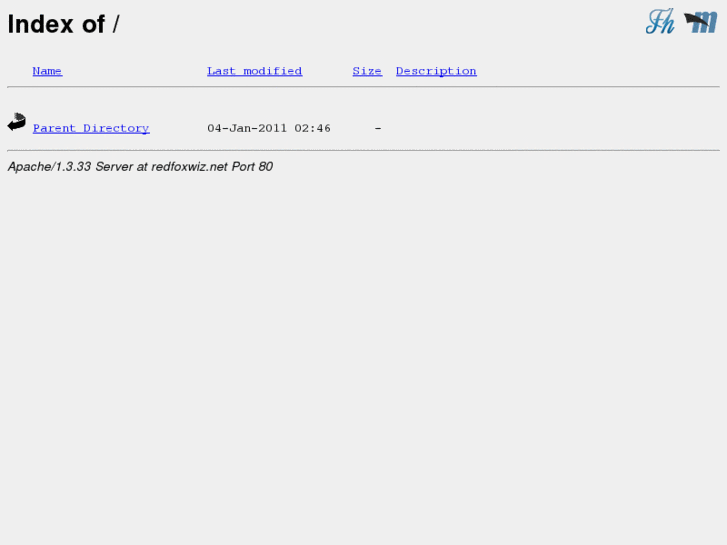The image size is (727, 545).
Task: Click the Apache/1.3.33 server footer text
Action: 140,167
